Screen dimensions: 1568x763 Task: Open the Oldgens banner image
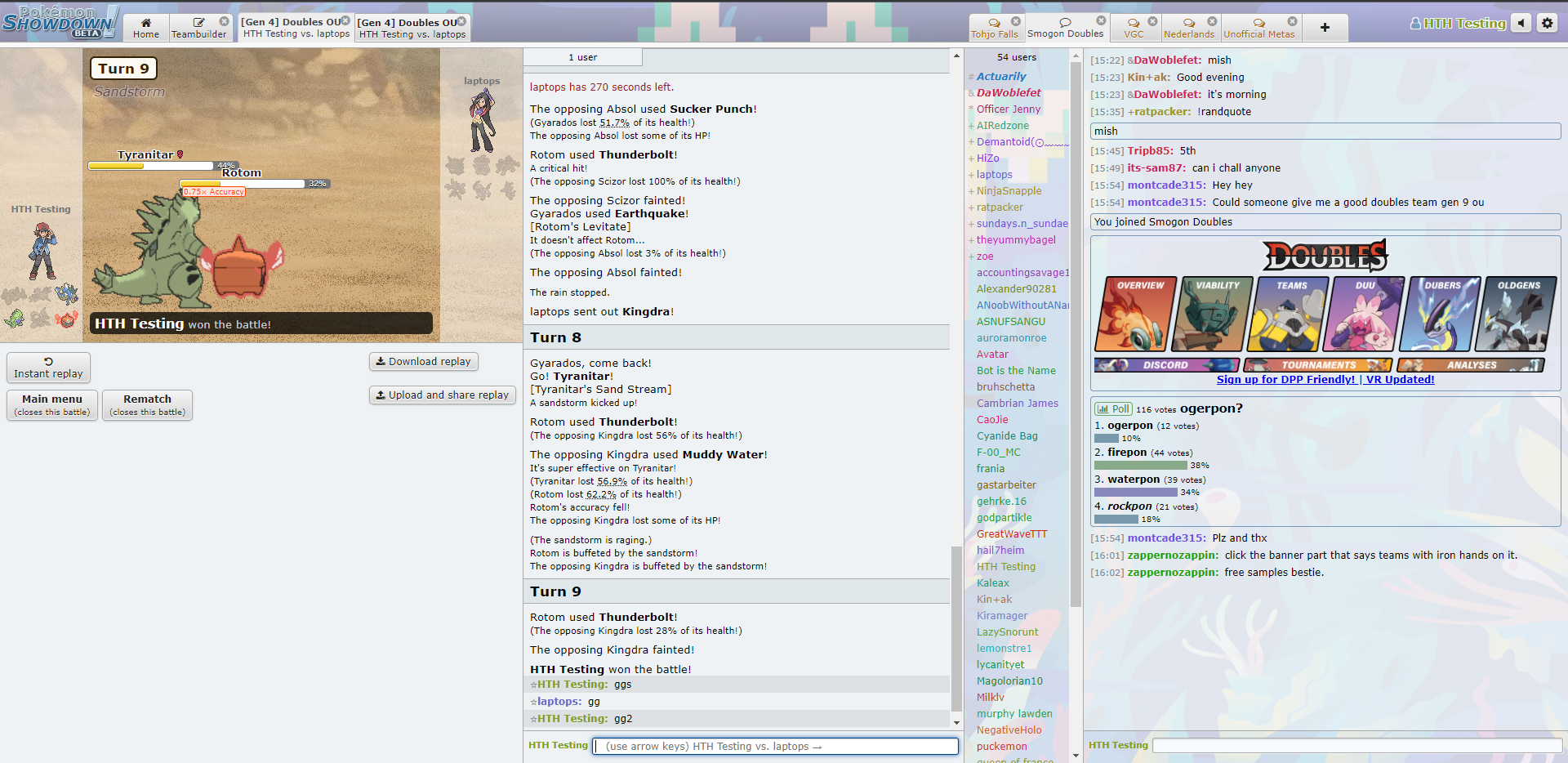1516,315
